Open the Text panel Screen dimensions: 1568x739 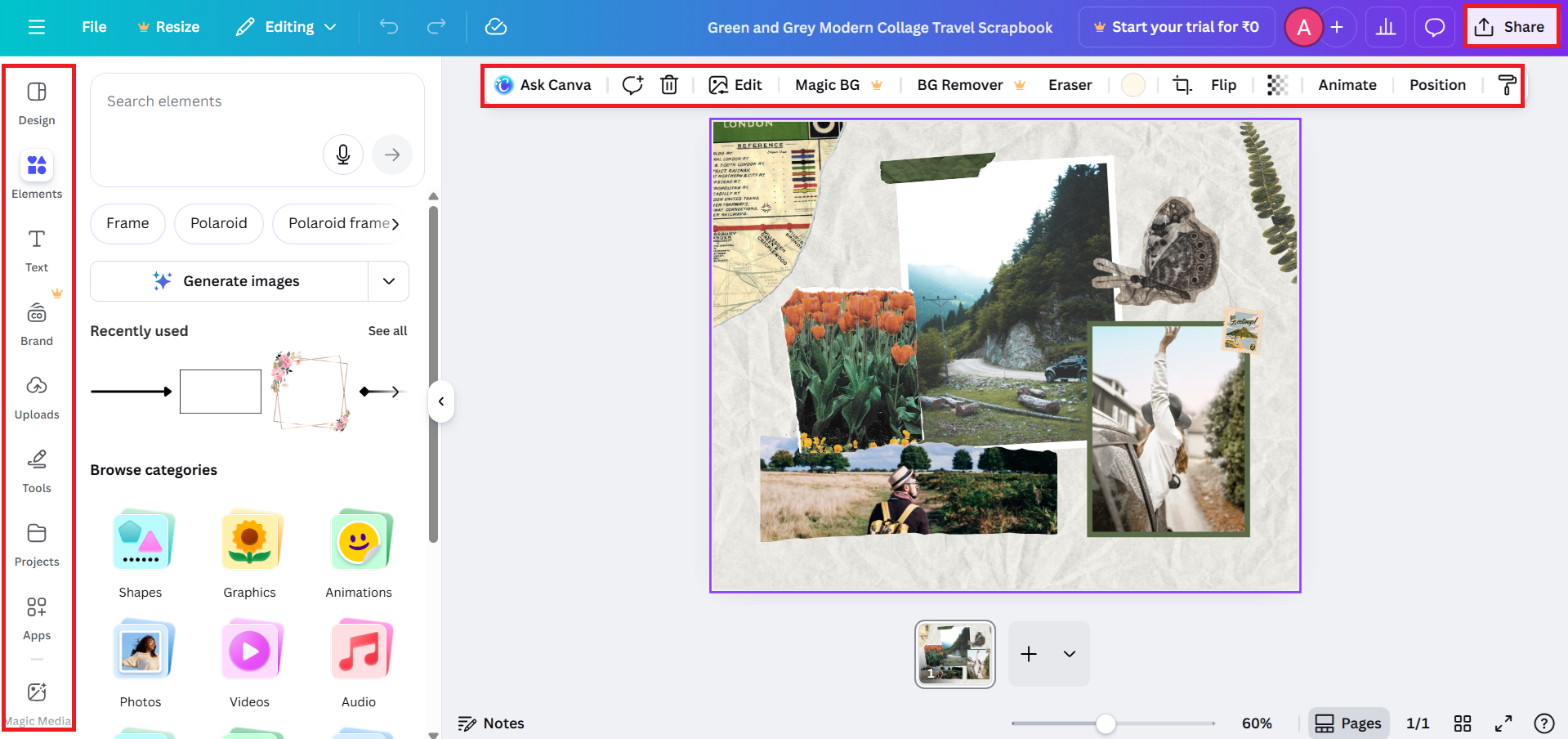coord(37,249)
